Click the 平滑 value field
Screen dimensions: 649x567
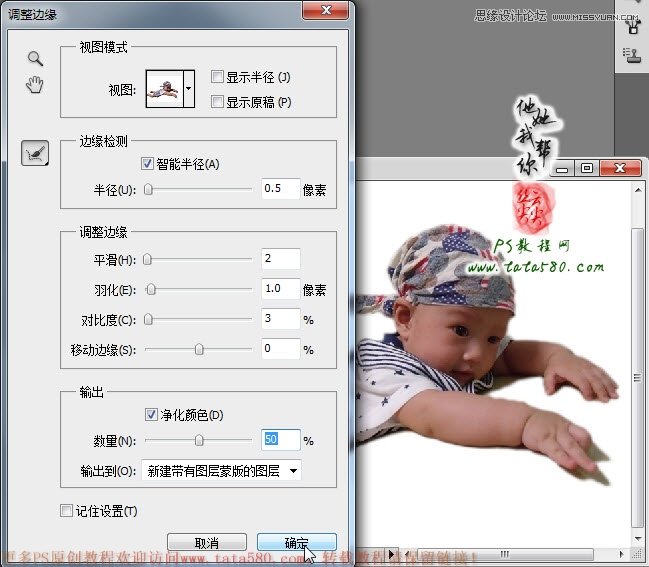coord(281,259)
